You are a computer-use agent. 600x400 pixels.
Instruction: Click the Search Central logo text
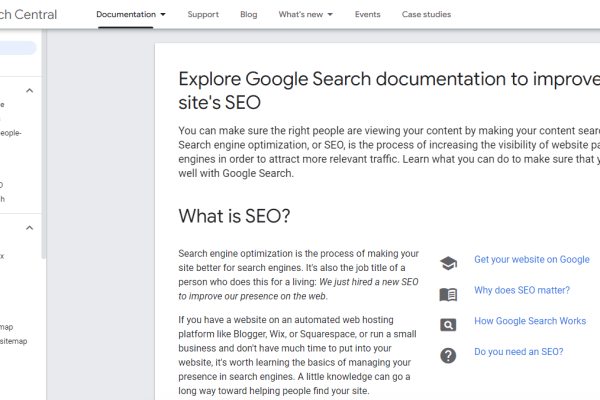(x=28, y=15)
